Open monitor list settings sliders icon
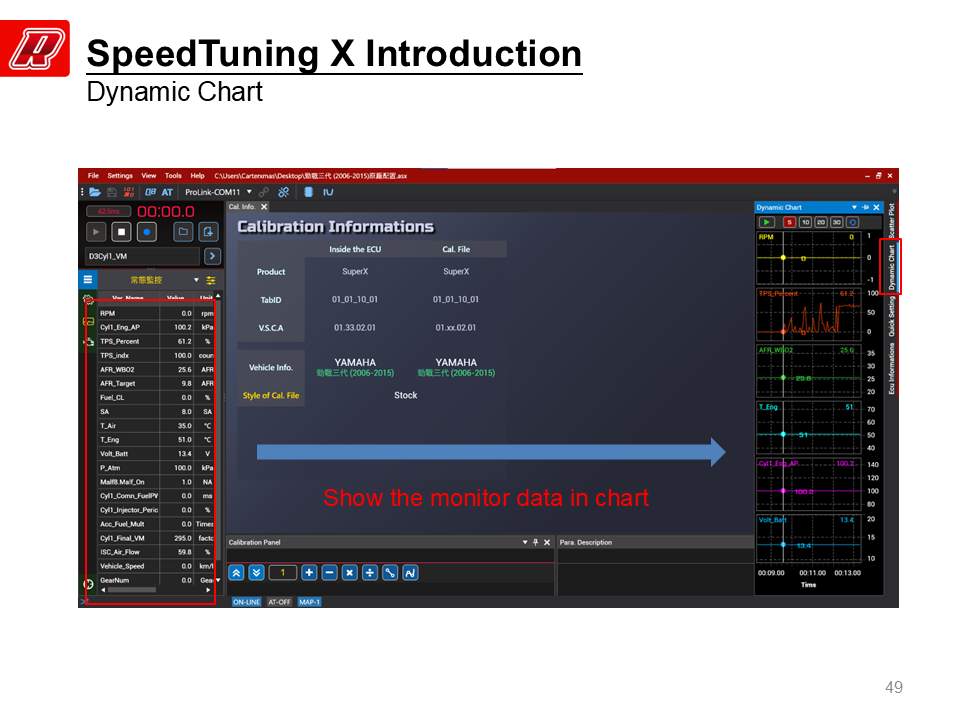Image resolution: width=960 pixels, height=720 pixels. click(x=211, y=280)
